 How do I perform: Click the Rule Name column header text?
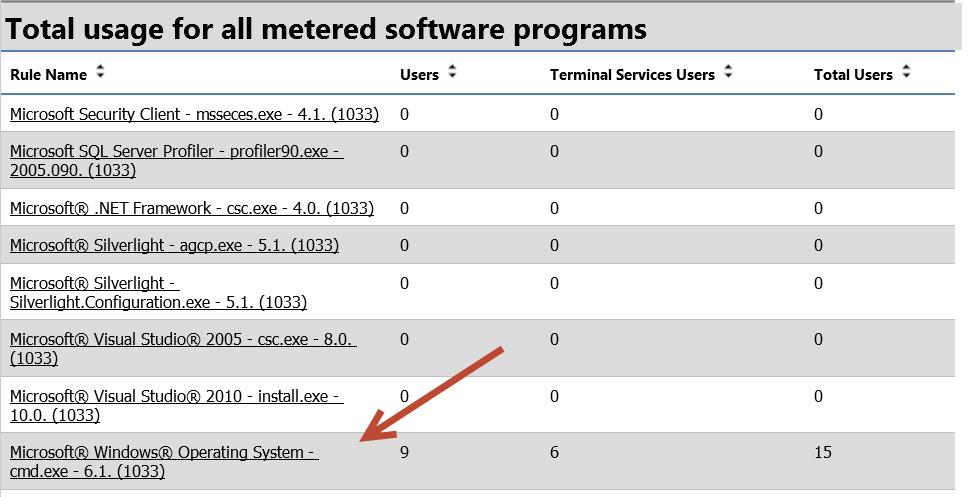pos(48,74)
